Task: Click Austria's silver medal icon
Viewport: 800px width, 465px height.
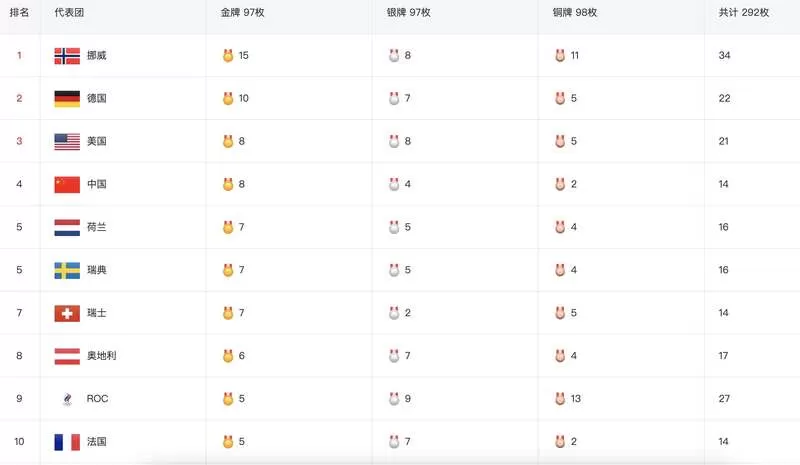Action: coord(394,355)
